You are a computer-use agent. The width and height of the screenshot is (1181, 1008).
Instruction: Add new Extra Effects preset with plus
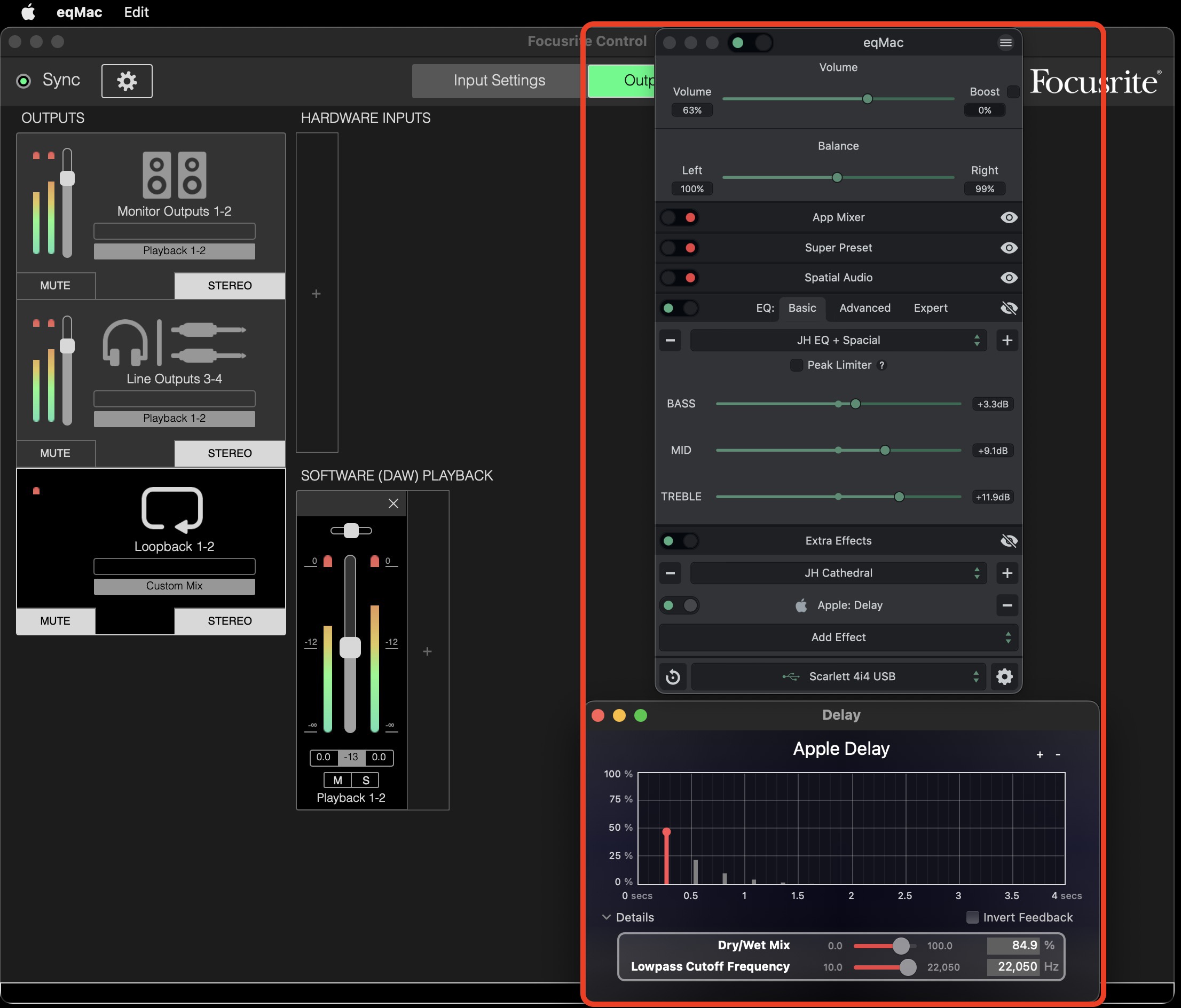1006,573
